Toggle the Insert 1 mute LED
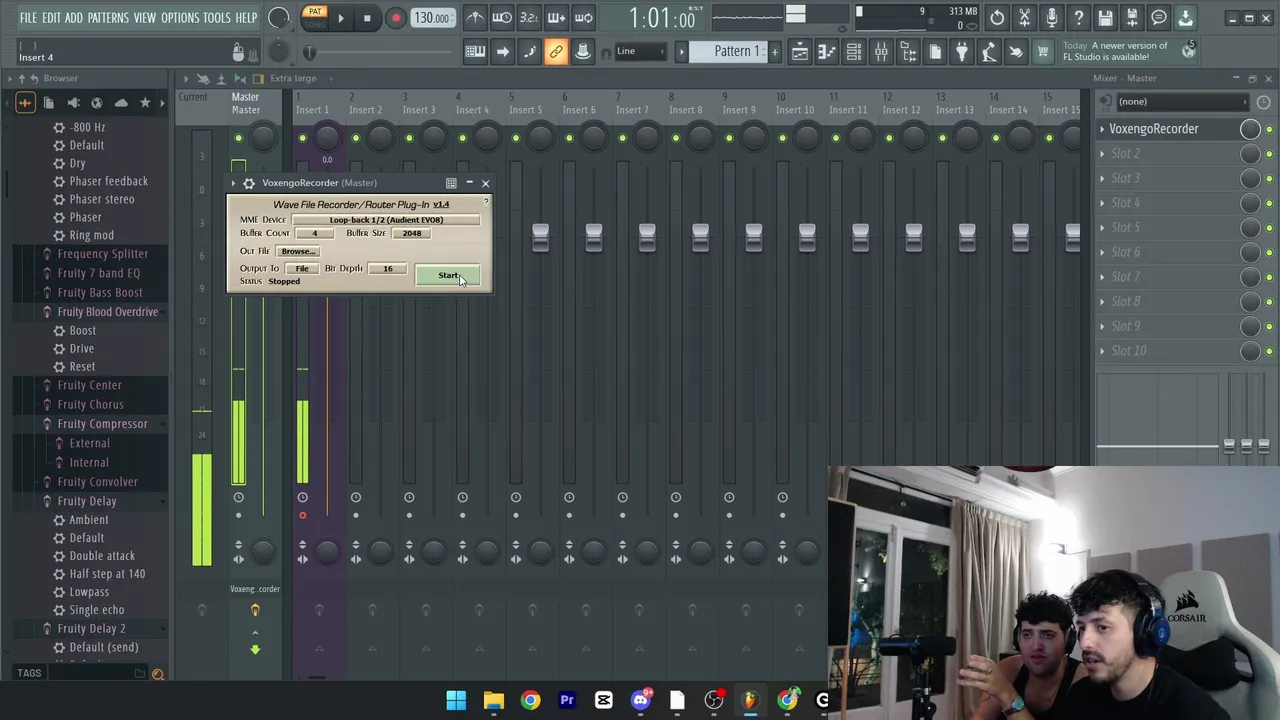The width and height of the screenshot is (1280, 720). click(302, 138)
